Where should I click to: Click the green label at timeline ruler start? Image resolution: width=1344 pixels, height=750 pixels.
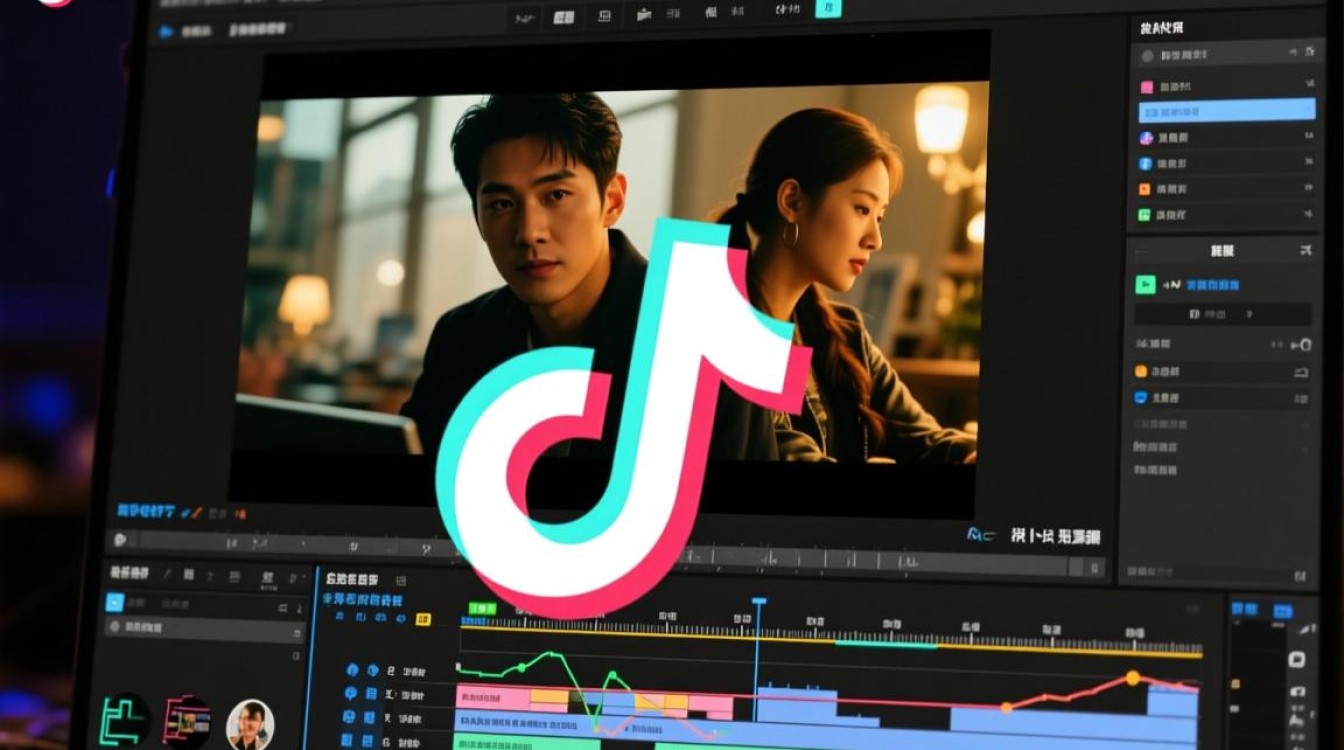coord(482,608)
